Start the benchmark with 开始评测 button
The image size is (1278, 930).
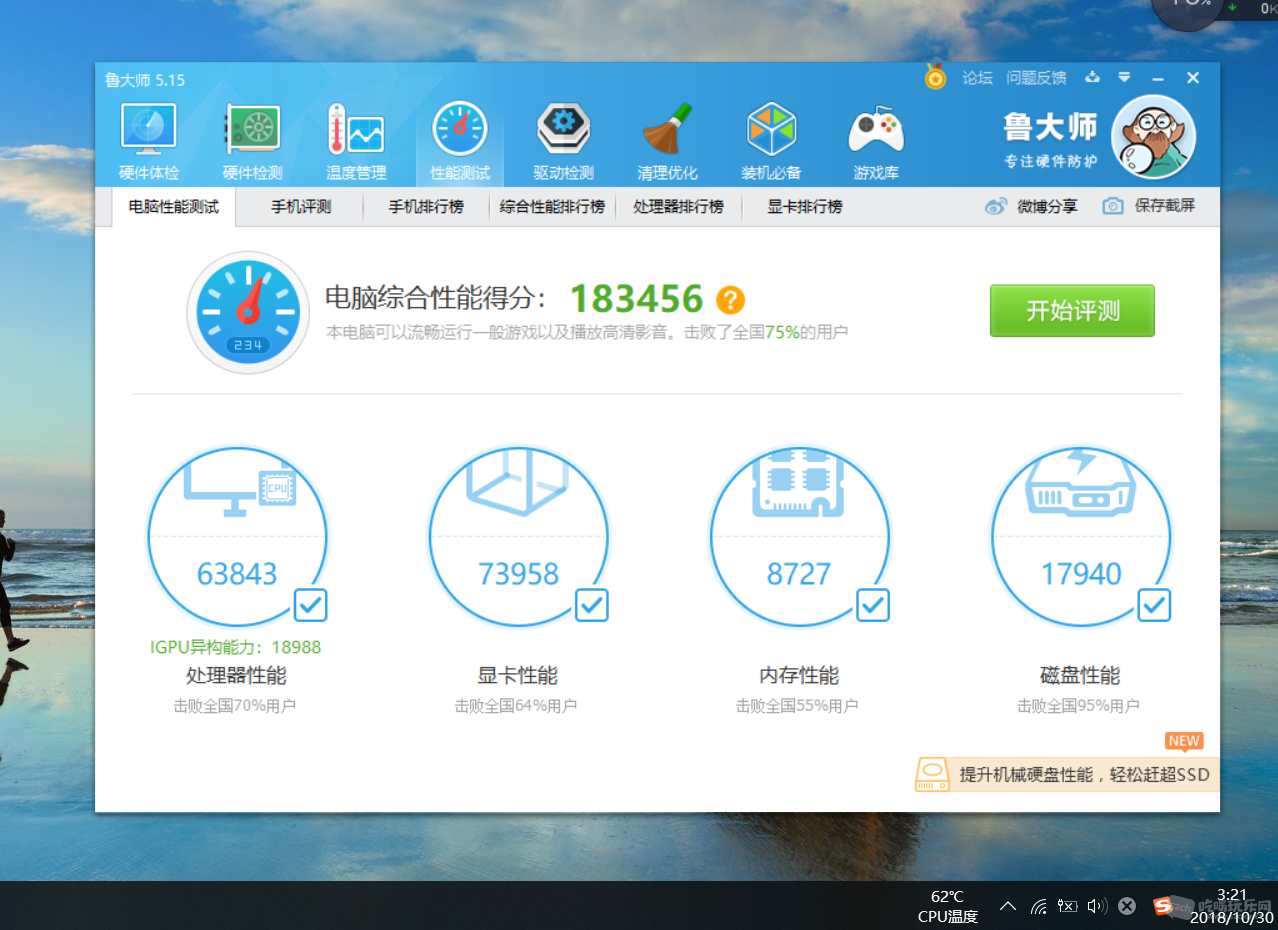[x=1072, y=311]
